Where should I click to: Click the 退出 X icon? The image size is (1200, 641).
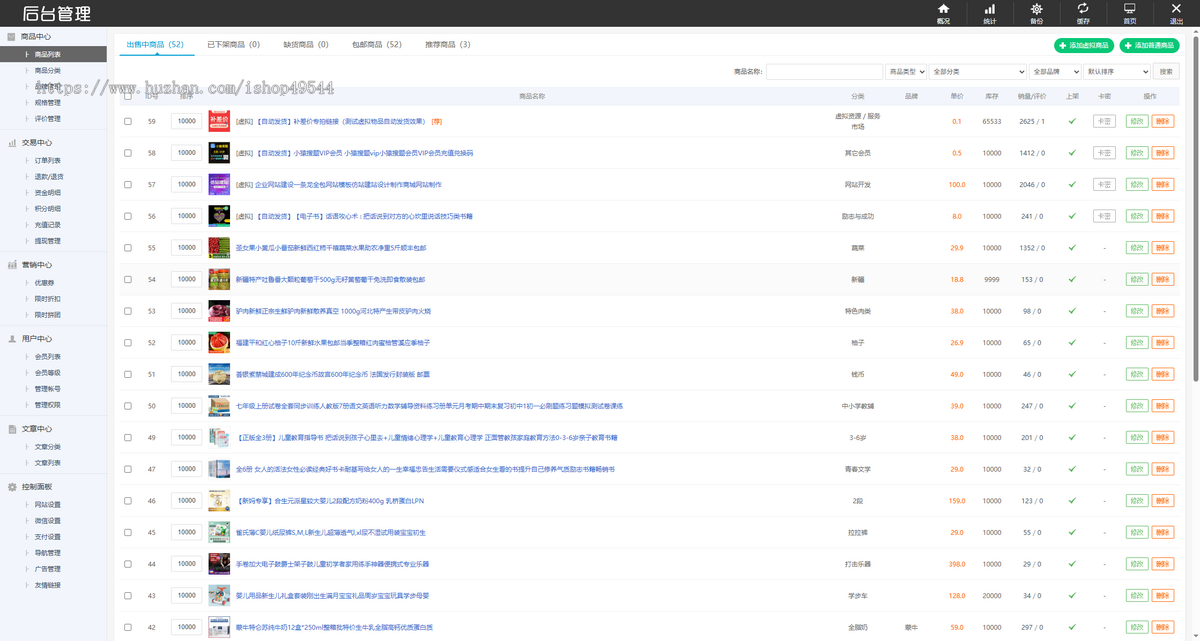click(1176, 9)
